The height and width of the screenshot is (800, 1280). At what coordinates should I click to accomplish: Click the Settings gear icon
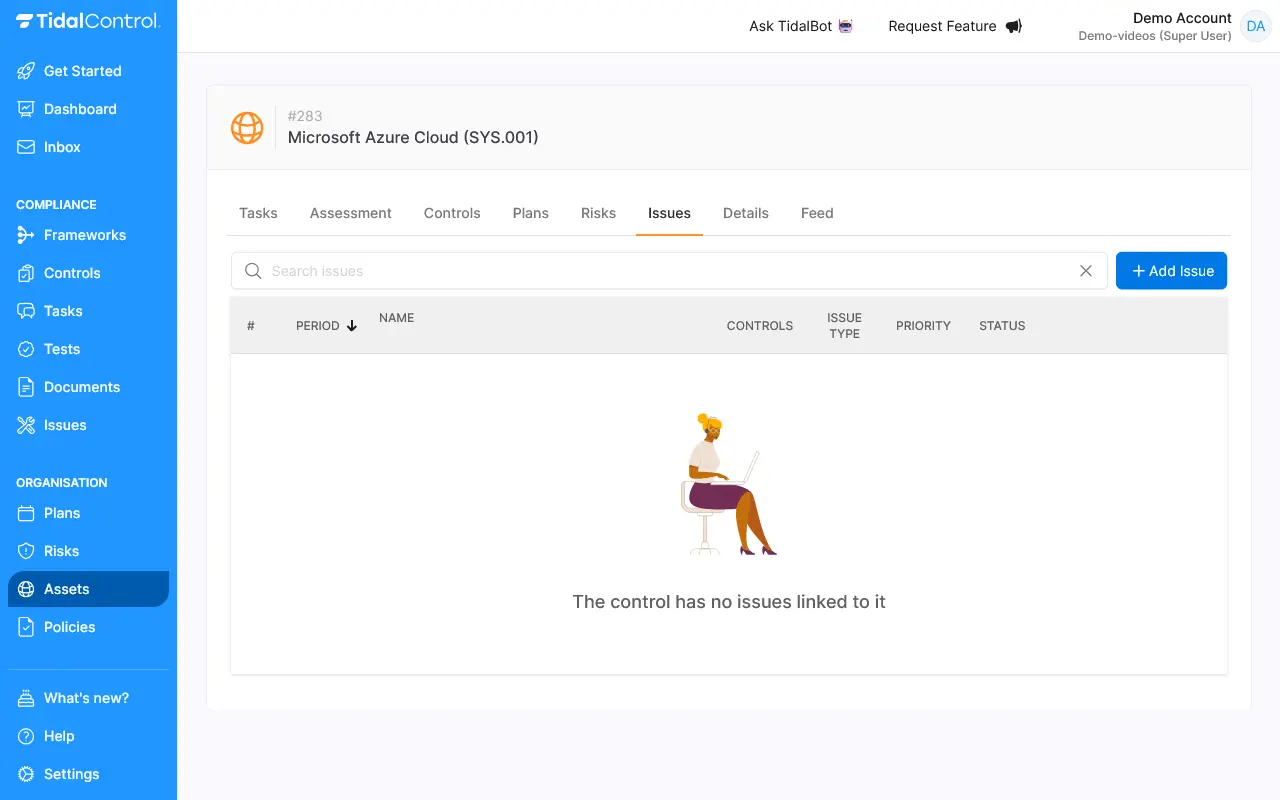26,774
